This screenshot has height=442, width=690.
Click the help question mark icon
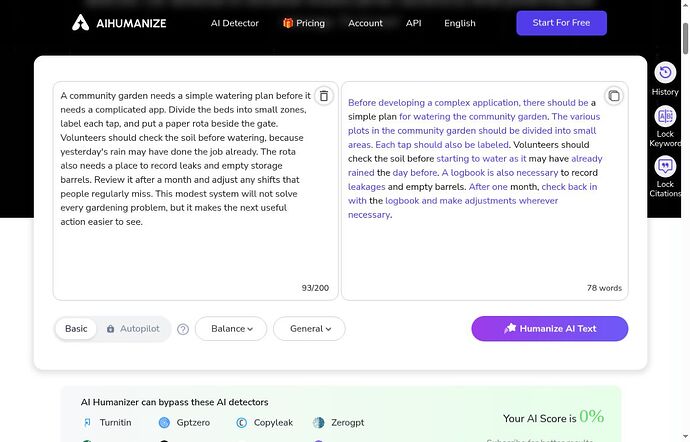[x=183, y=329]
